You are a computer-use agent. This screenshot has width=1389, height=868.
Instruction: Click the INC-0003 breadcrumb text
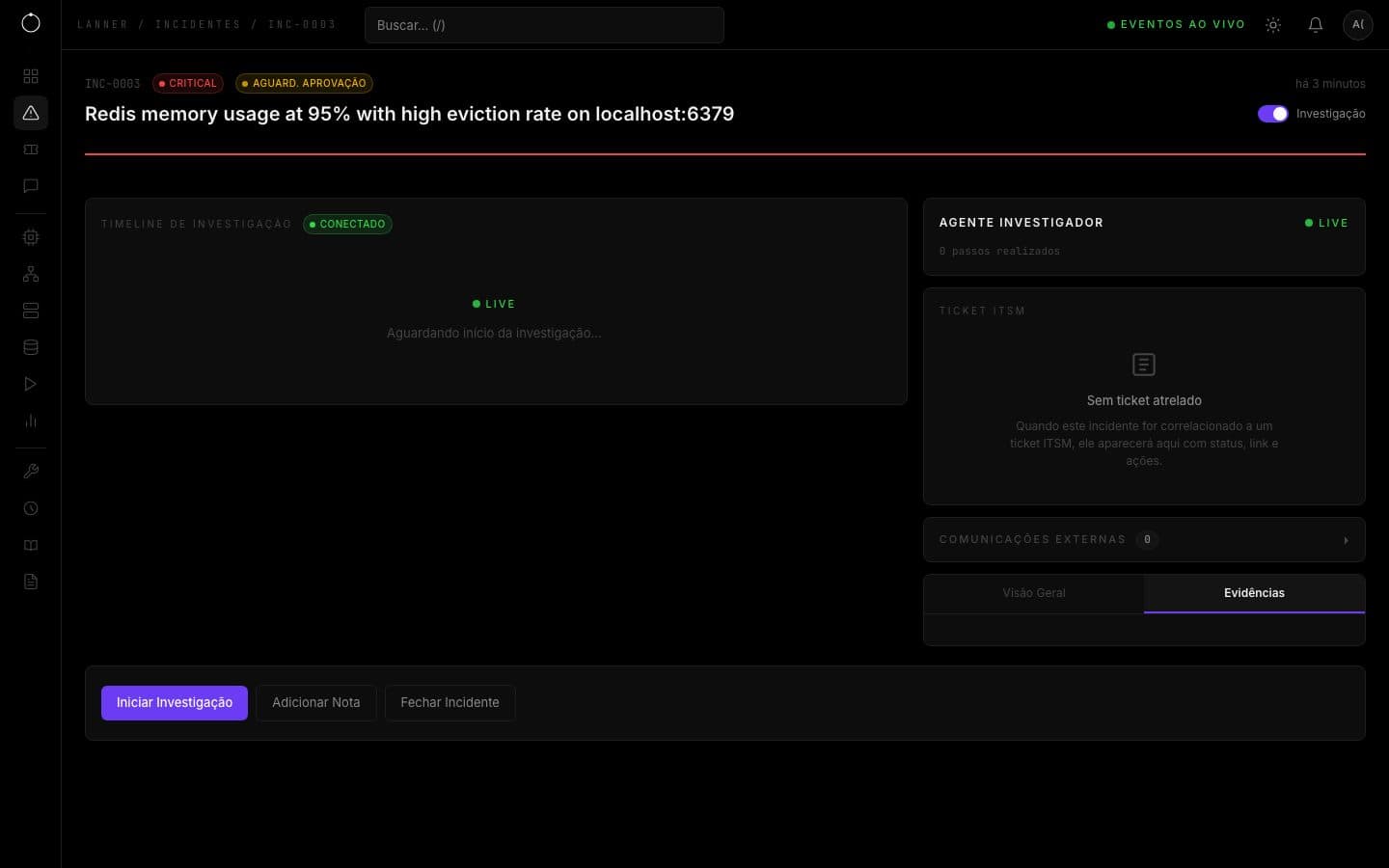[x=302, y=24]
